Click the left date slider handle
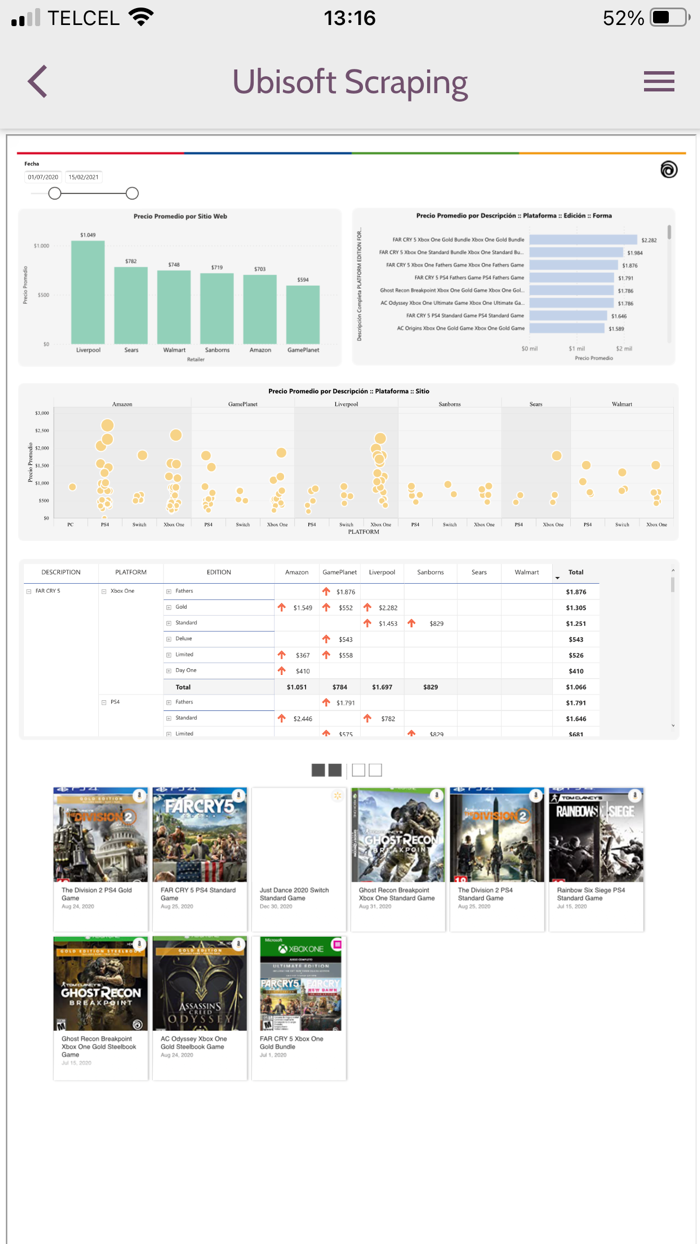The height and width of the screenshot is (1244, 700). pos(55,193)
